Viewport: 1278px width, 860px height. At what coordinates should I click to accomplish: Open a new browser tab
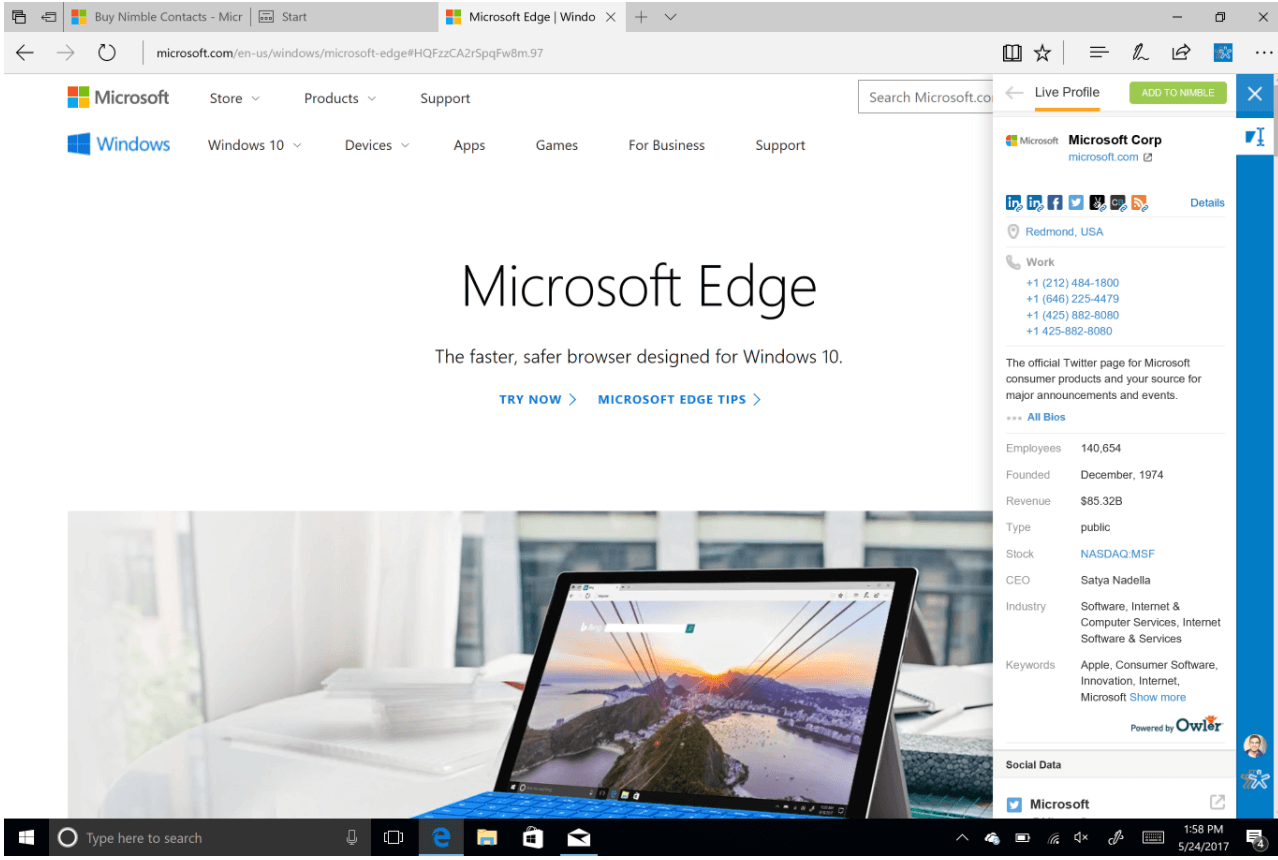[642, 17]
